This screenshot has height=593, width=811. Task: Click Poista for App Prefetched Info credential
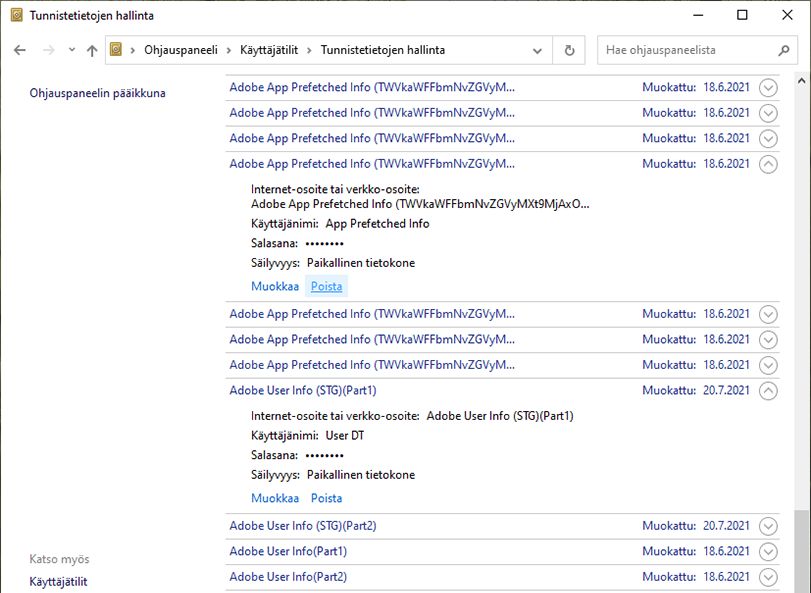326,286
